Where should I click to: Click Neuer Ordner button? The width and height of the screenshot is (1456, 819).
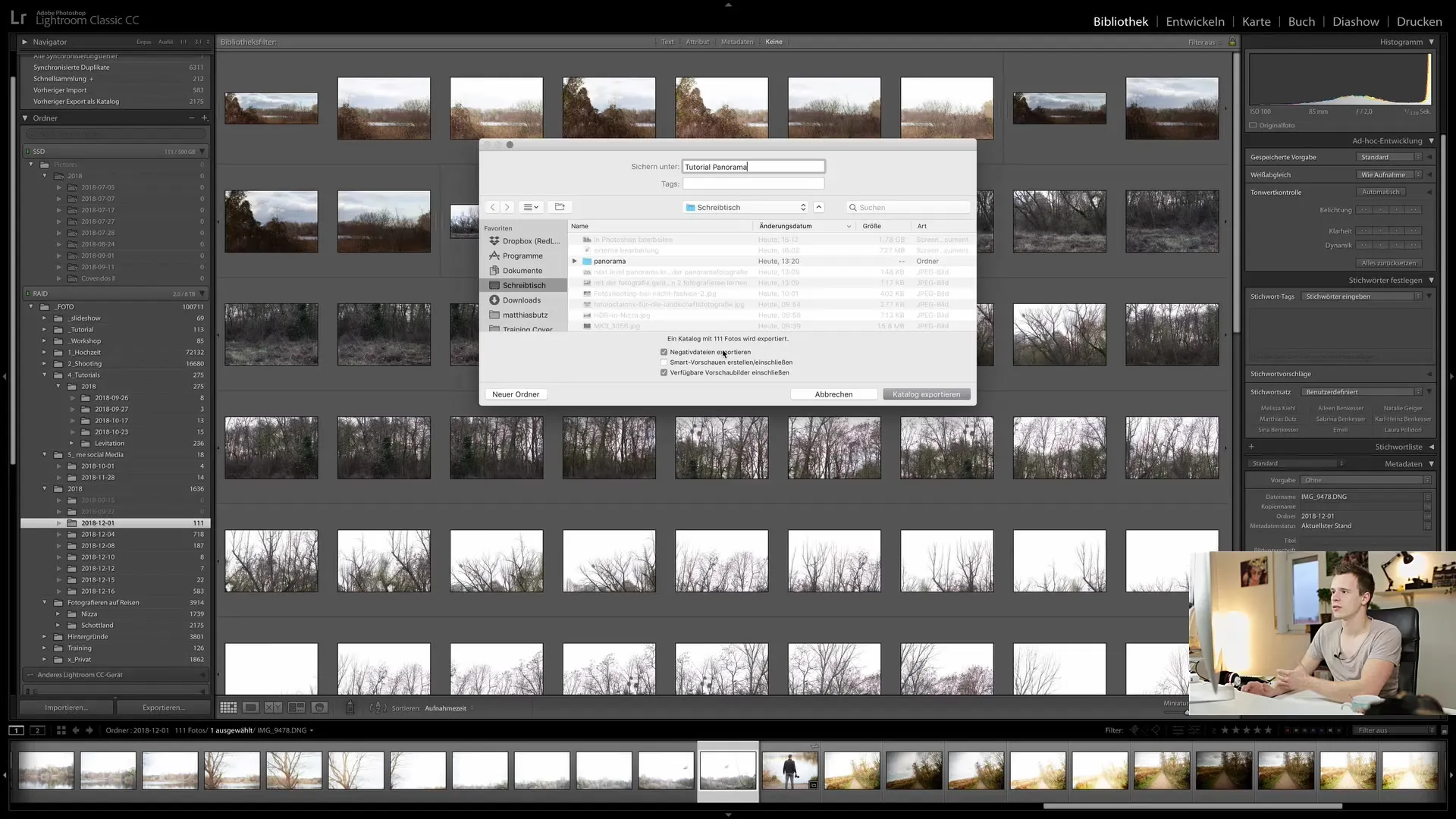click(516, 394)
